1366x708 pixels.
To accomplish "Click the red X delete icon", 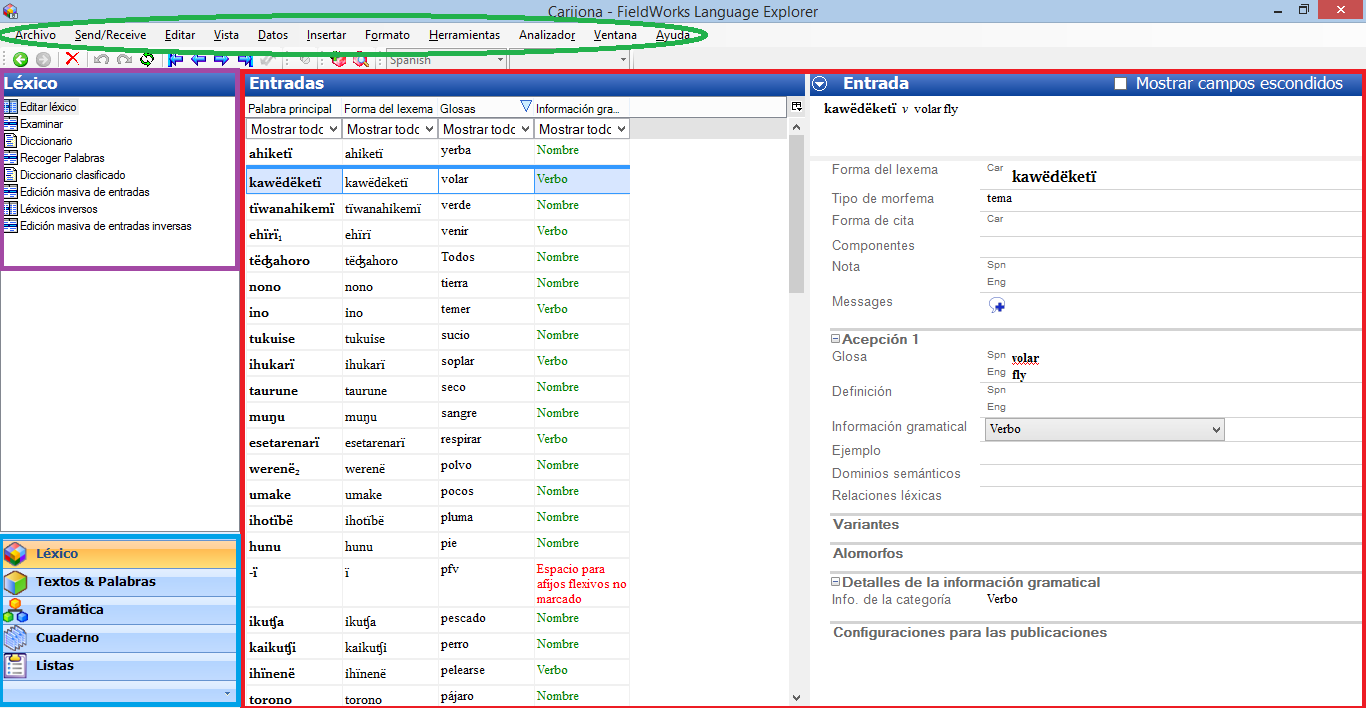I will click(73, 60).
